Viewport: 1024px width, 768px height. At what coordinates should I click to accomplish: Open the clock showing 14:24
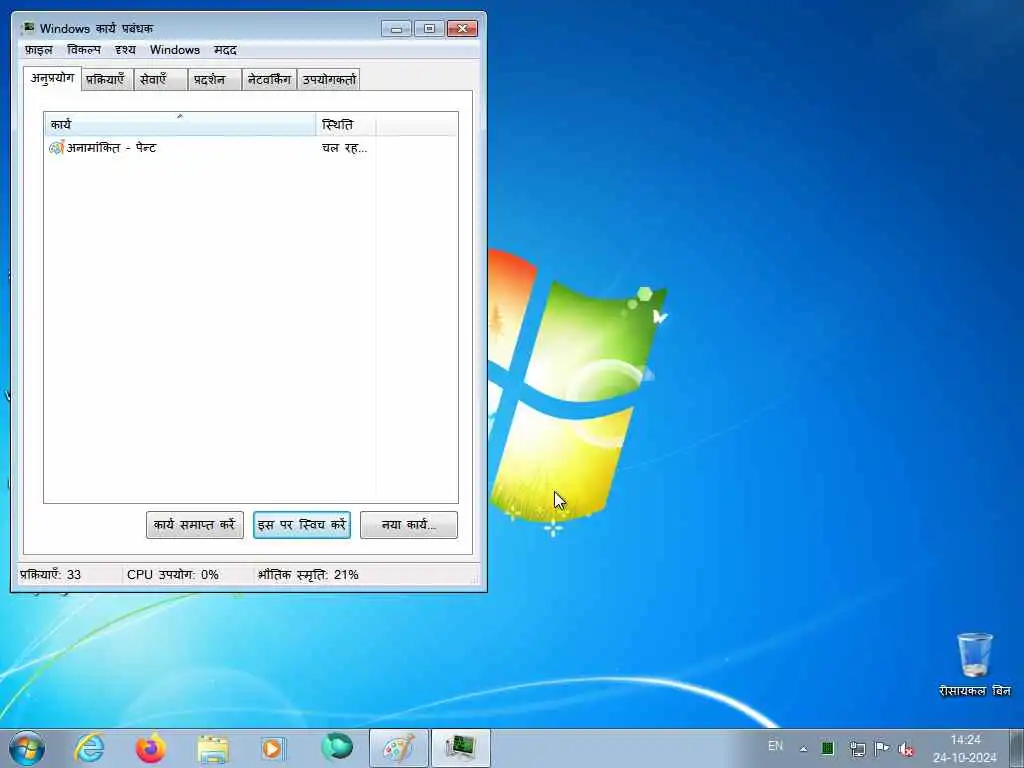click(x=965, y=748)
